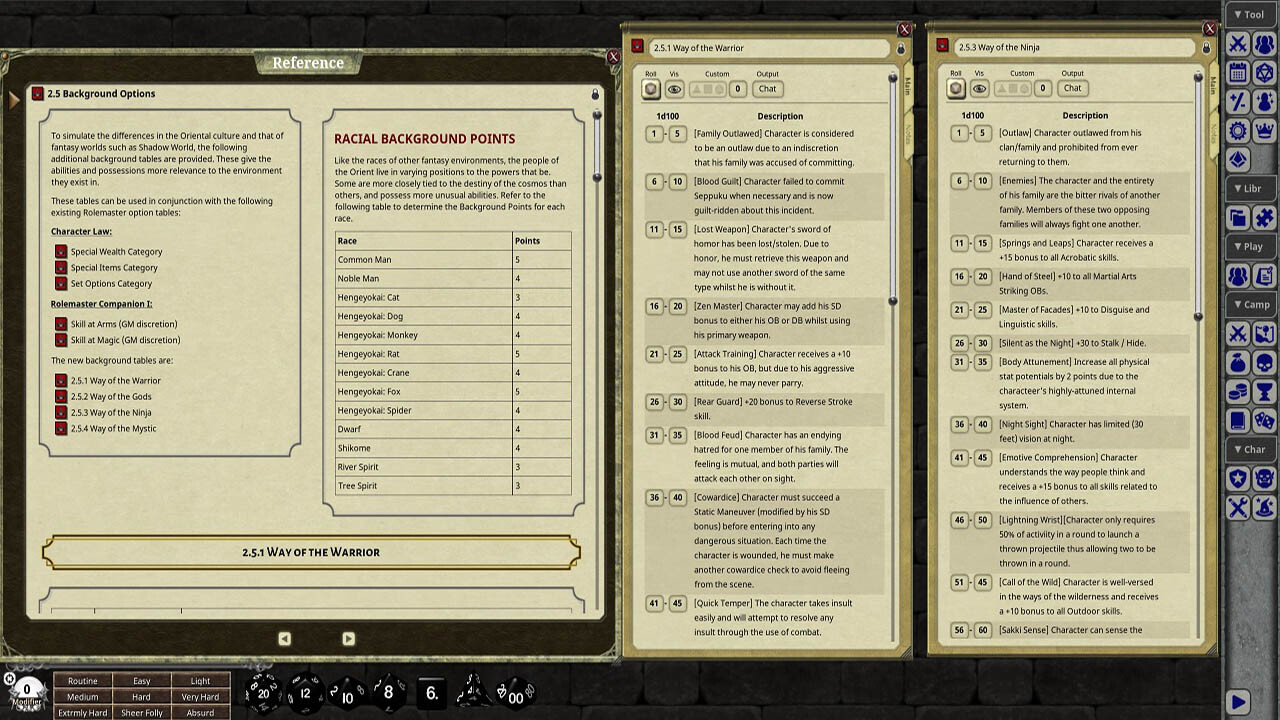Open the money bag icon in Camp group

1238,363
